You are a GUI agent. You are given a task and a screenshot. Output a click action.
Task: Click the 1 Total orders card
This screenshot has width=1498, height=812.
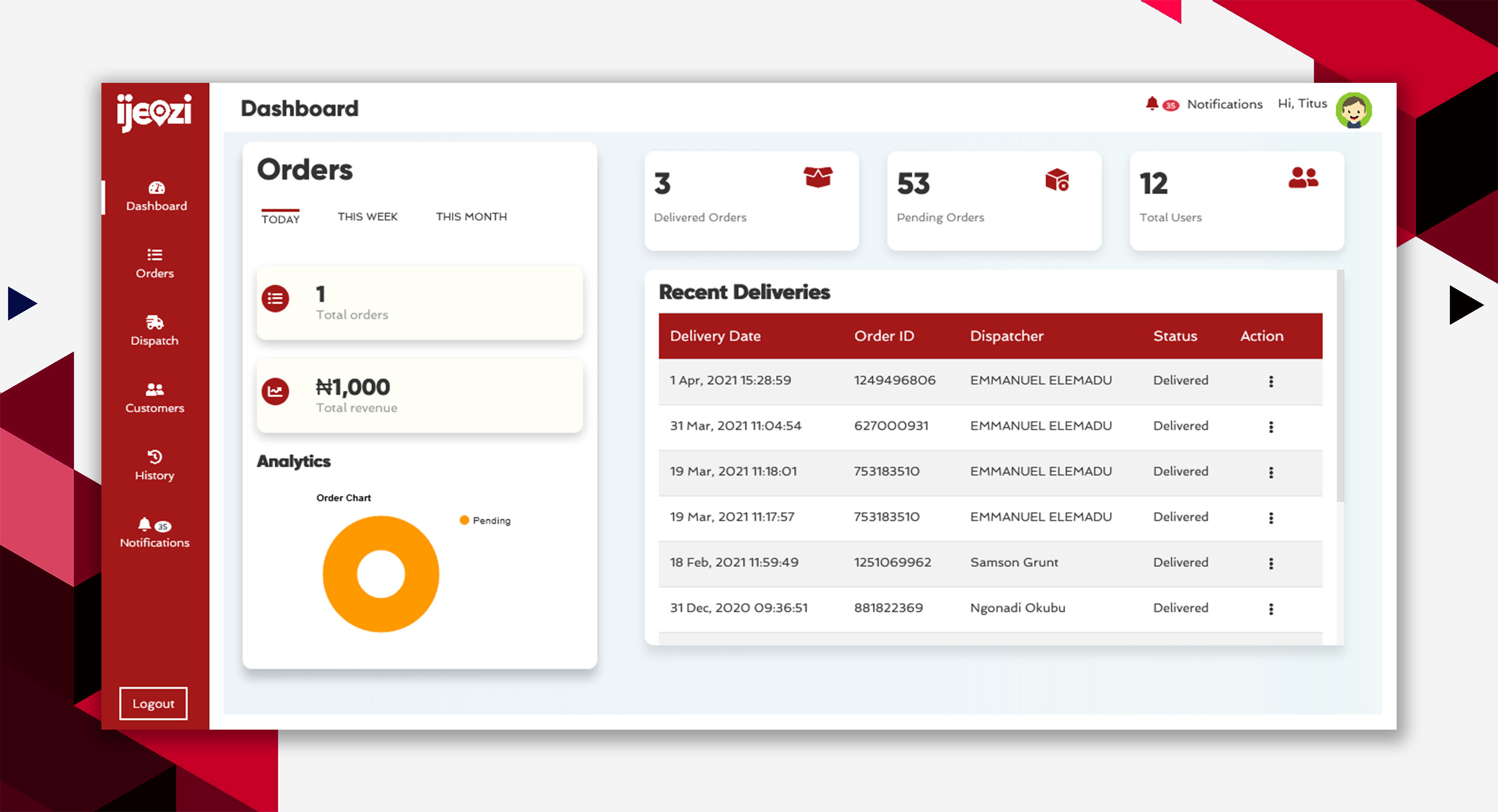(x=420, y=303)
